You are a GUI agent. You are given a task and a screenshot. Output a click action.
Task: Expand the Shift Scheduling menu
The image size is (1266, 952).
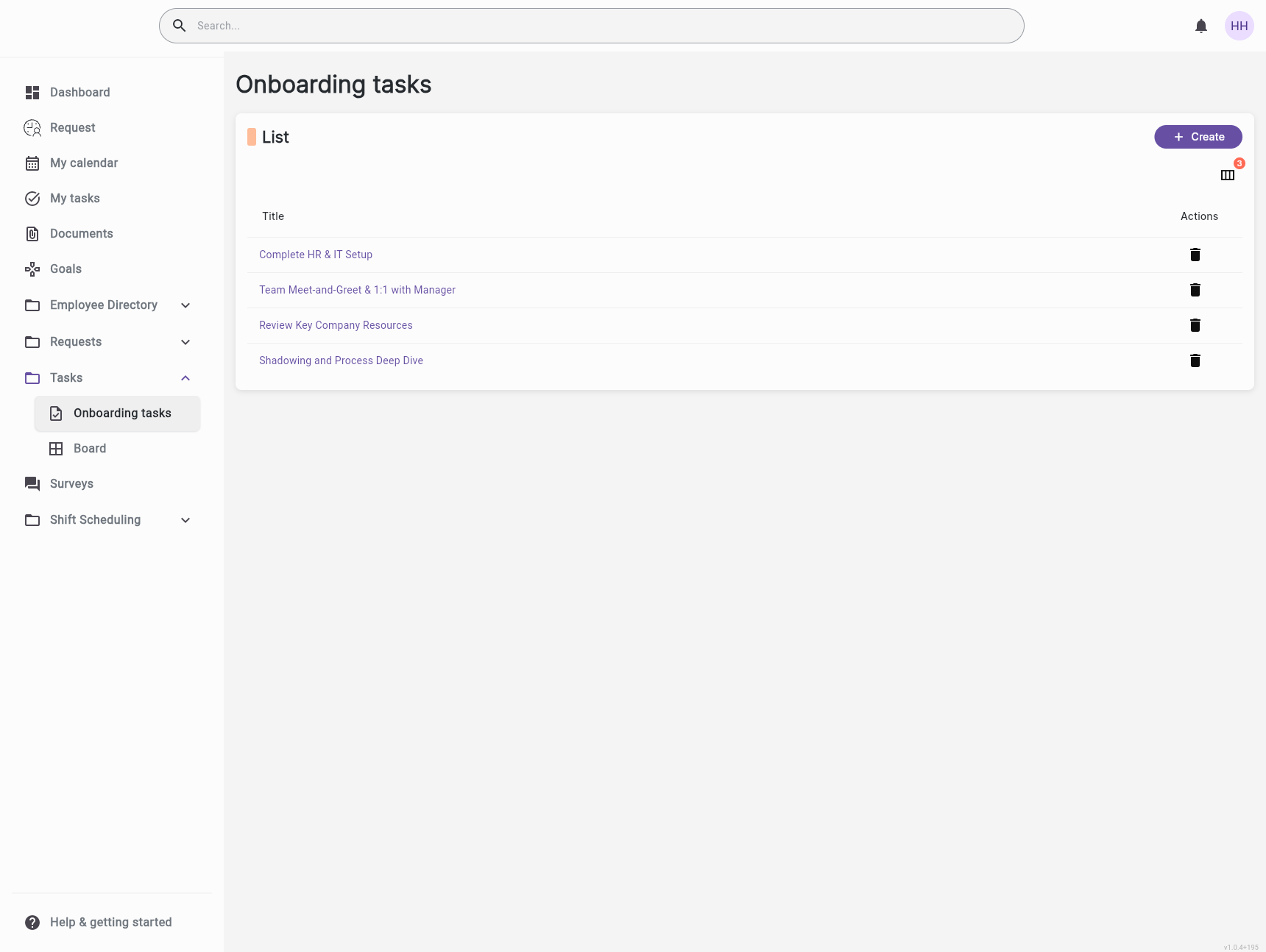click(x=185, y=520)
